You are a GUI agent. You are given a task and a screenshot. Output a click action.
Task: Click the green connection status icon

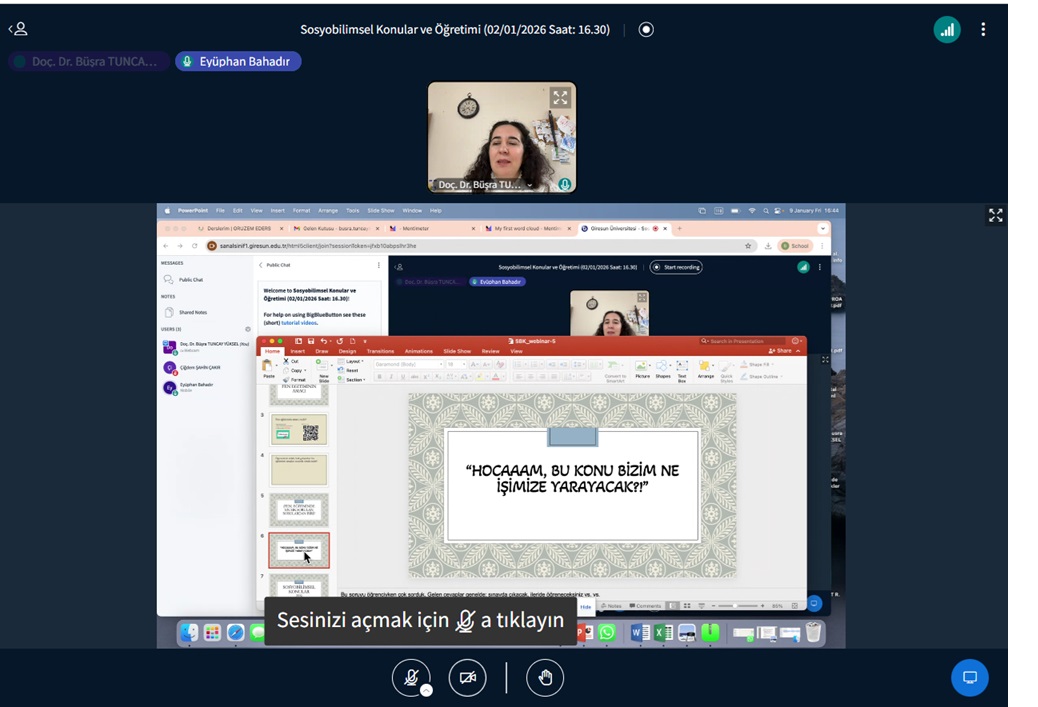946,30
